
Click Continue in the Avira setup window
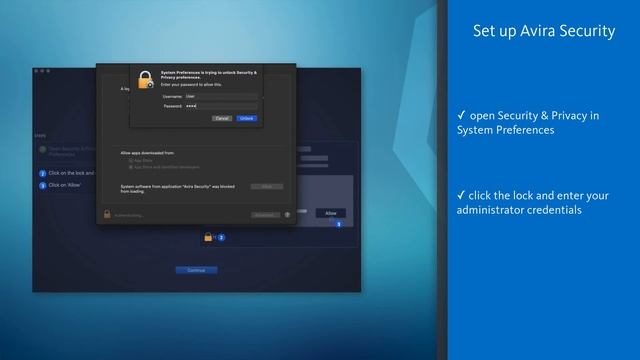click(x=196, y=270)
